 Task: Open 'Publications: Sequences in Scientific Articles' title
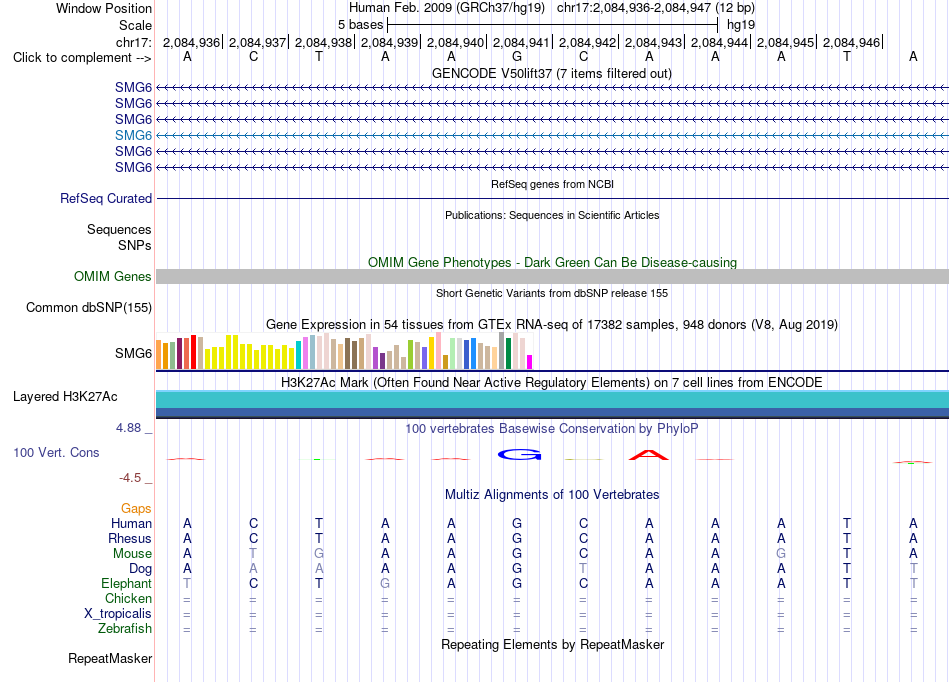[552, 215]
